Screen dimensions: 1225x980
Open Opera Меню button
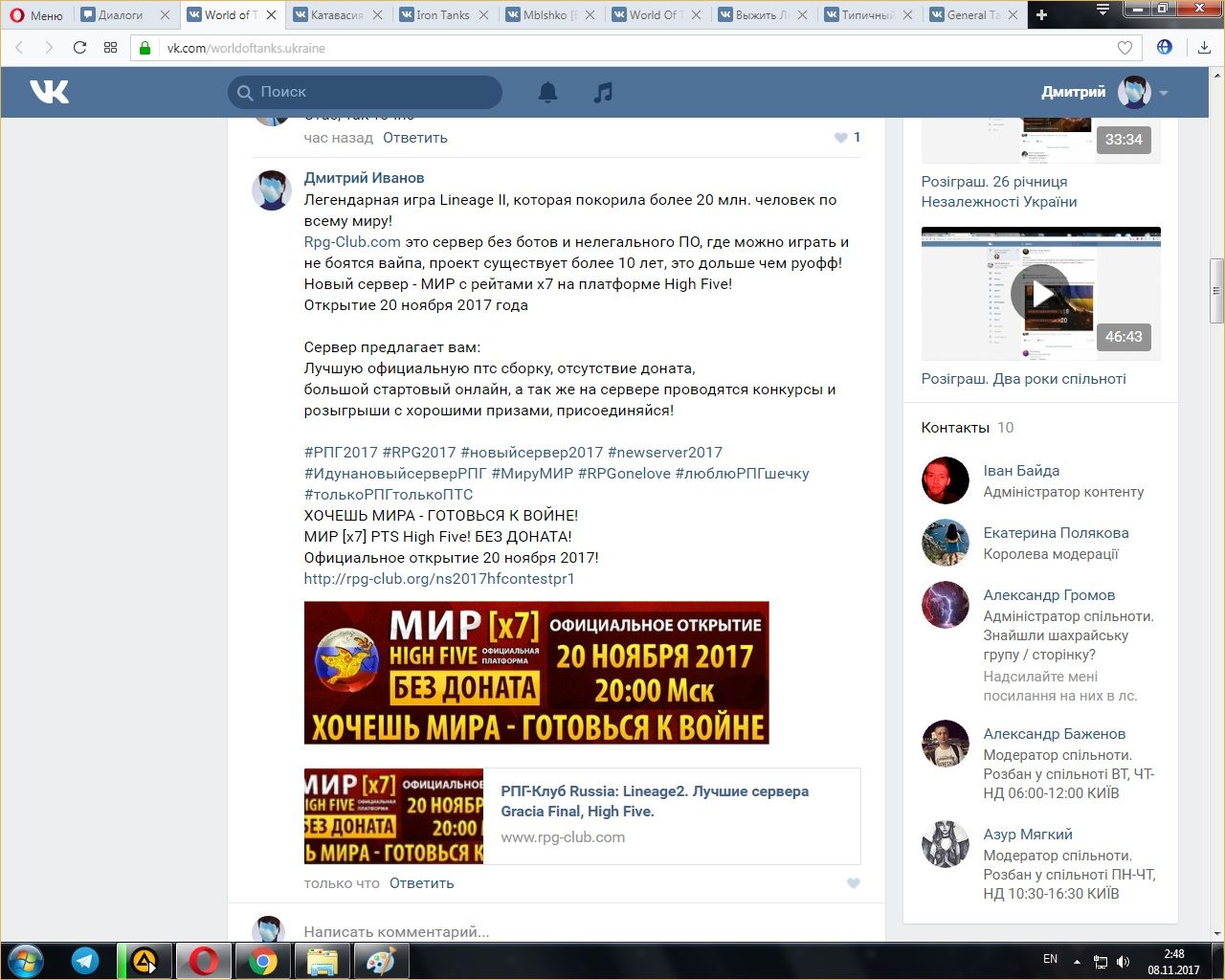pos(36,15)
